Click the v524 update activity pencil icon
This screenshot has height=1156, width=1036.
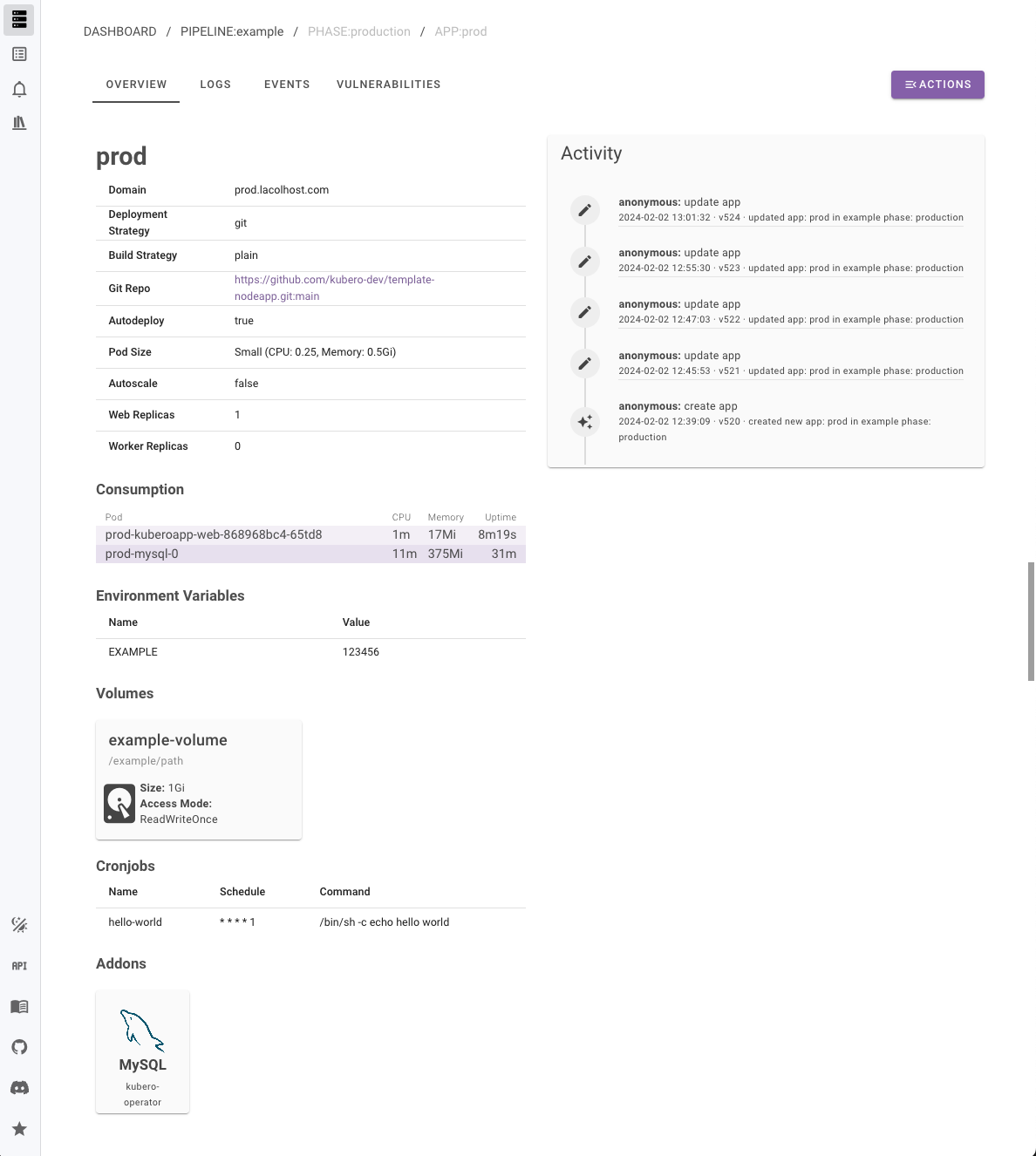(x=585, y=210)
